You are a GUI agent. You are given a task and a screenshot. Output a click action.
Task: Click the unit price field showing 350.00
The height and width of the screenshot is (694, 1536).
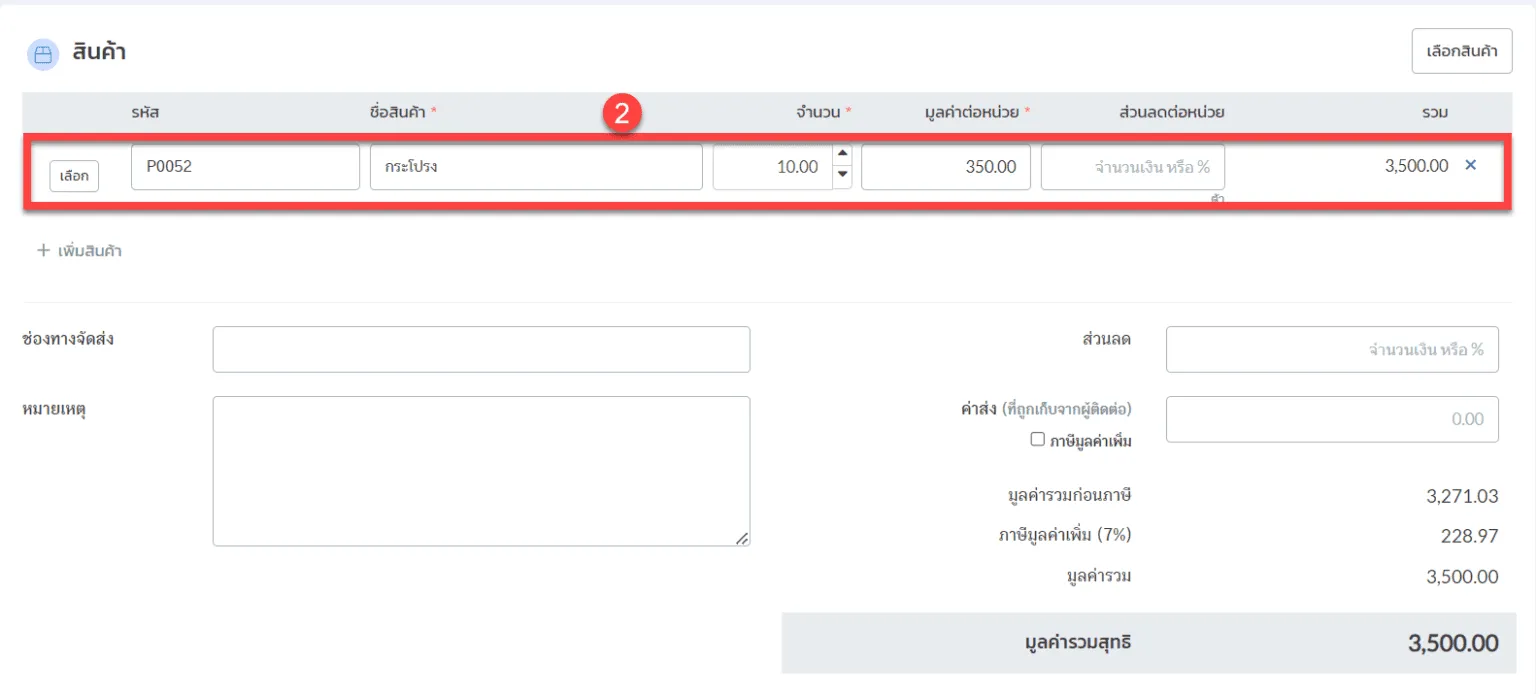pyautogui.click(x=945, y=167)
